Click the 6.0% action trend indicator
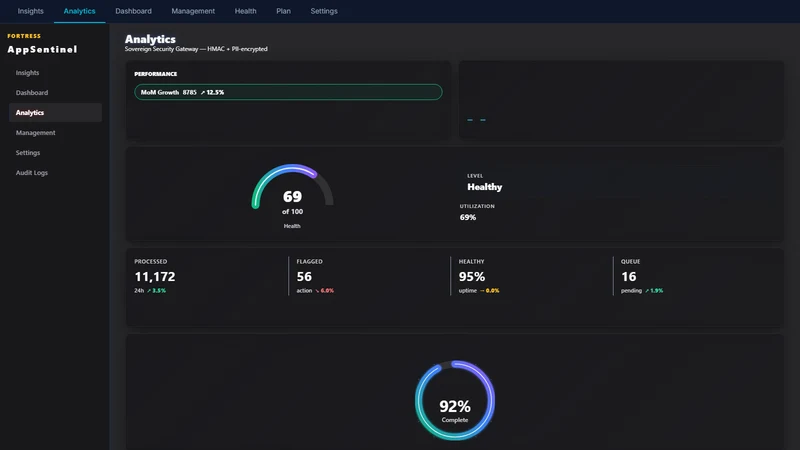The width and height of the screenshot is (800, 450). [x=324, y=290]
